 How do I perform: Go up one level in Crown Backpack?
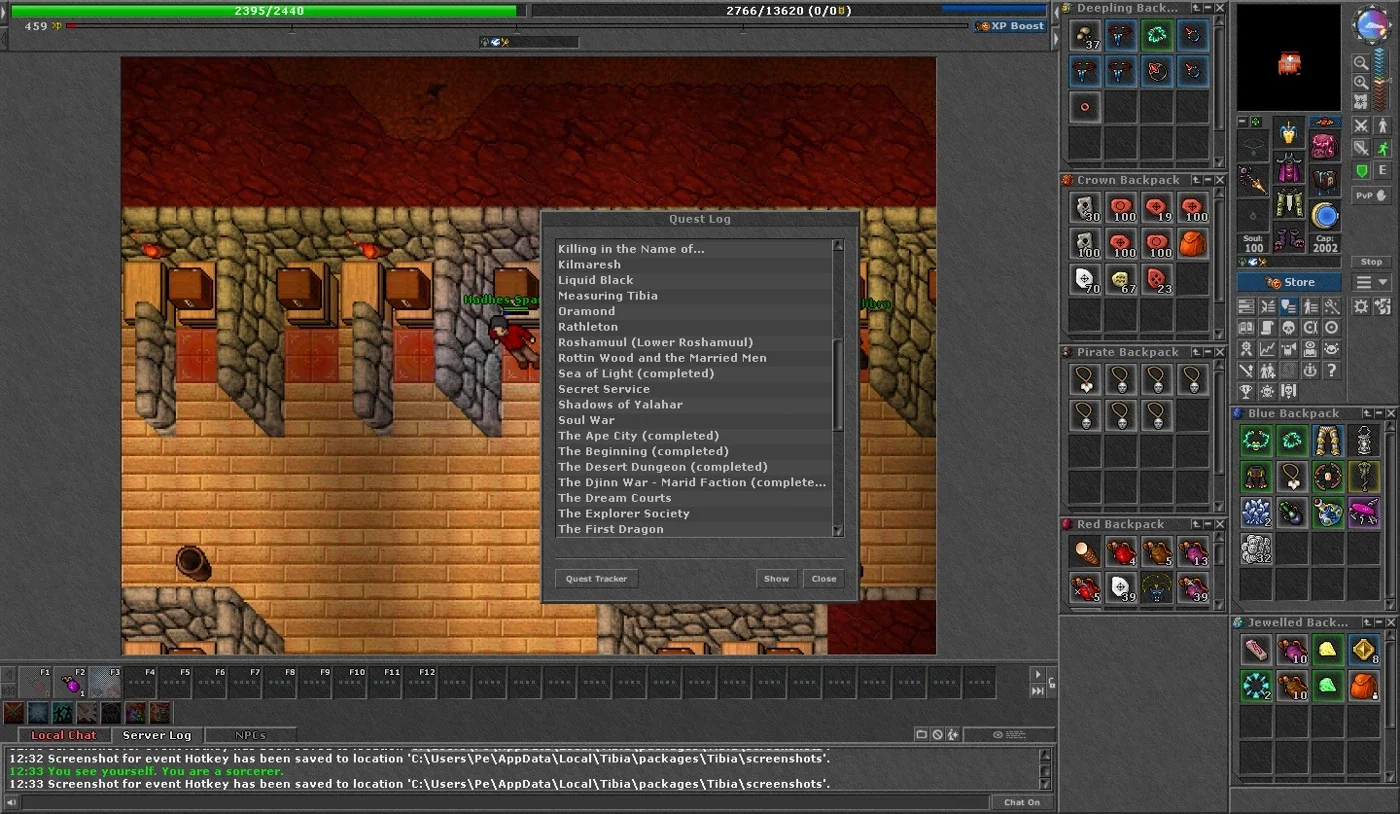(x=1196, y=180)
